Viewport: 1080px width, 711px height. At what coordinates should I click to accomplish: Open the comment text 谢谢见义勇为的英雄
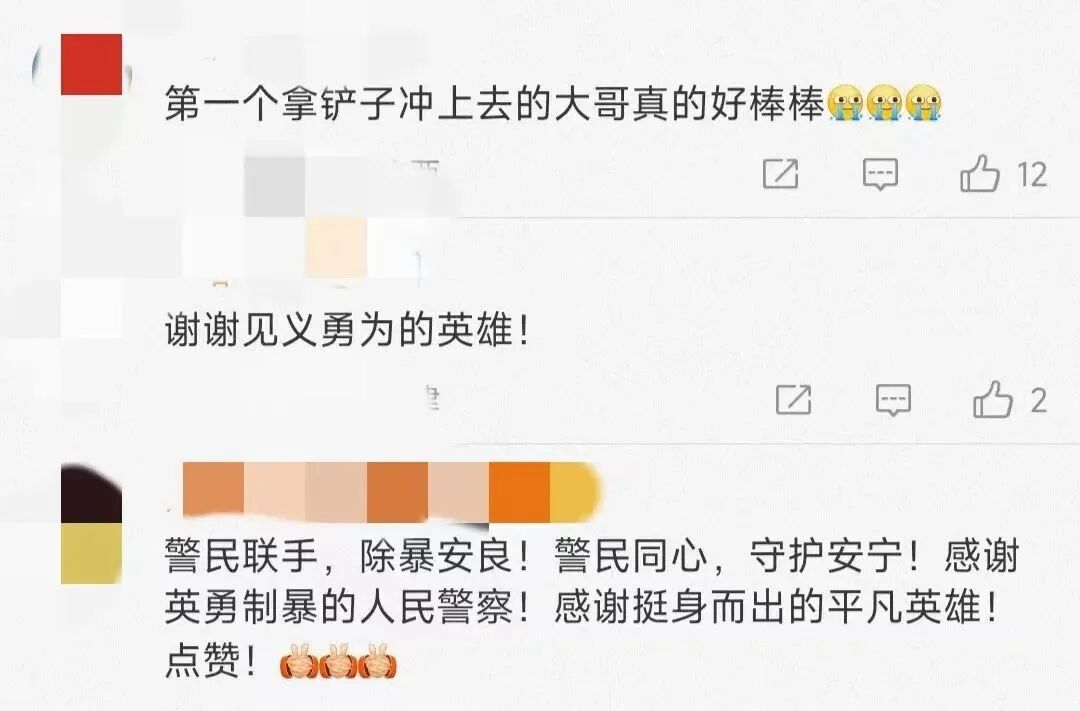point(348,331)
